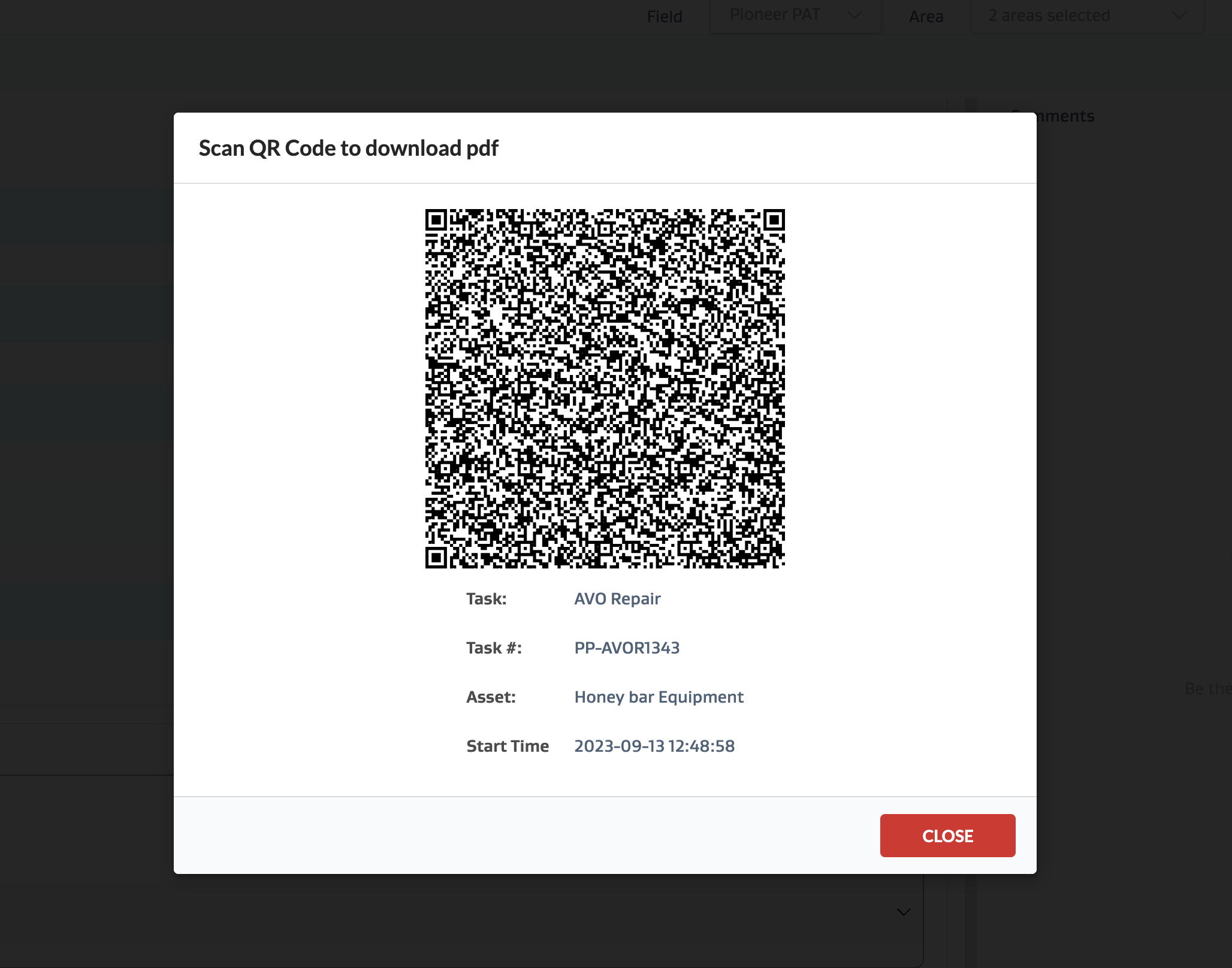The width and height of the screenshot is (1232, 968).
Task: Click the QR code image
Action: [605, 388]
